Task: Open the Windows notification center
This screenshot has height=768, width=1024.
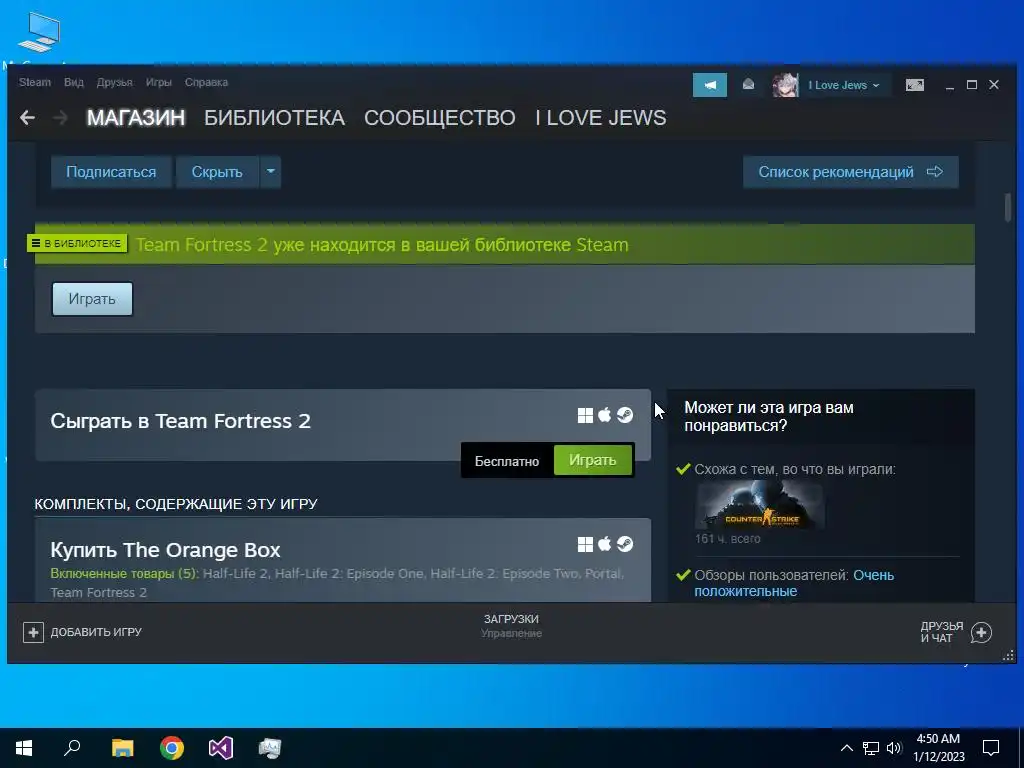Action: coord(991,748)
